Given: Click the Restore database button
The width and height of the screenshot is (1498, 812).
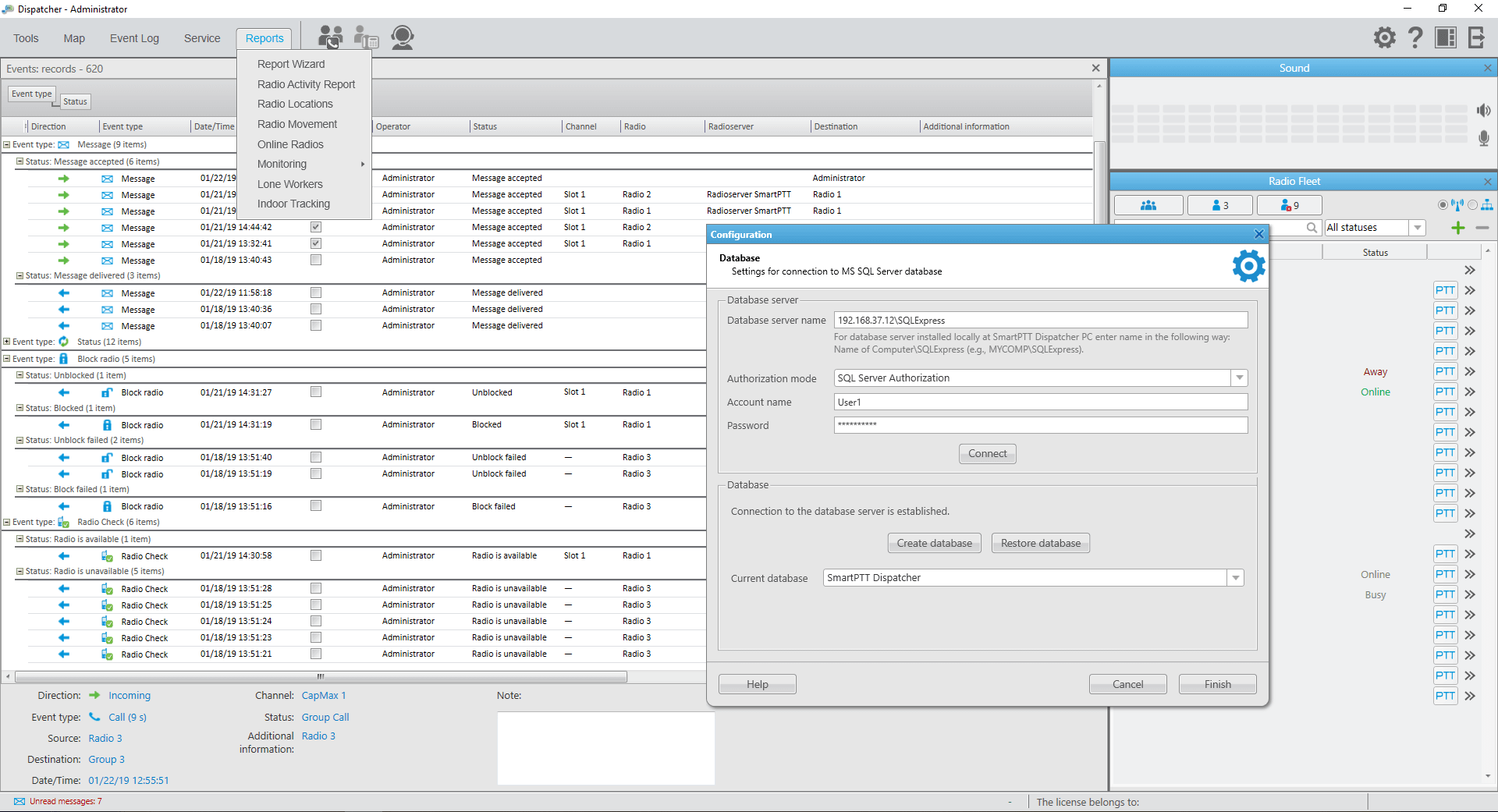Looking at the screenshot, I should point(1040,542).
